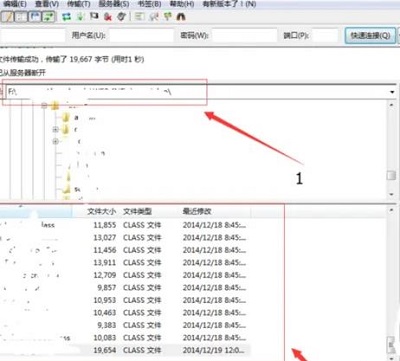
Task: Toggle the local directory tree display
Action: 21,17
